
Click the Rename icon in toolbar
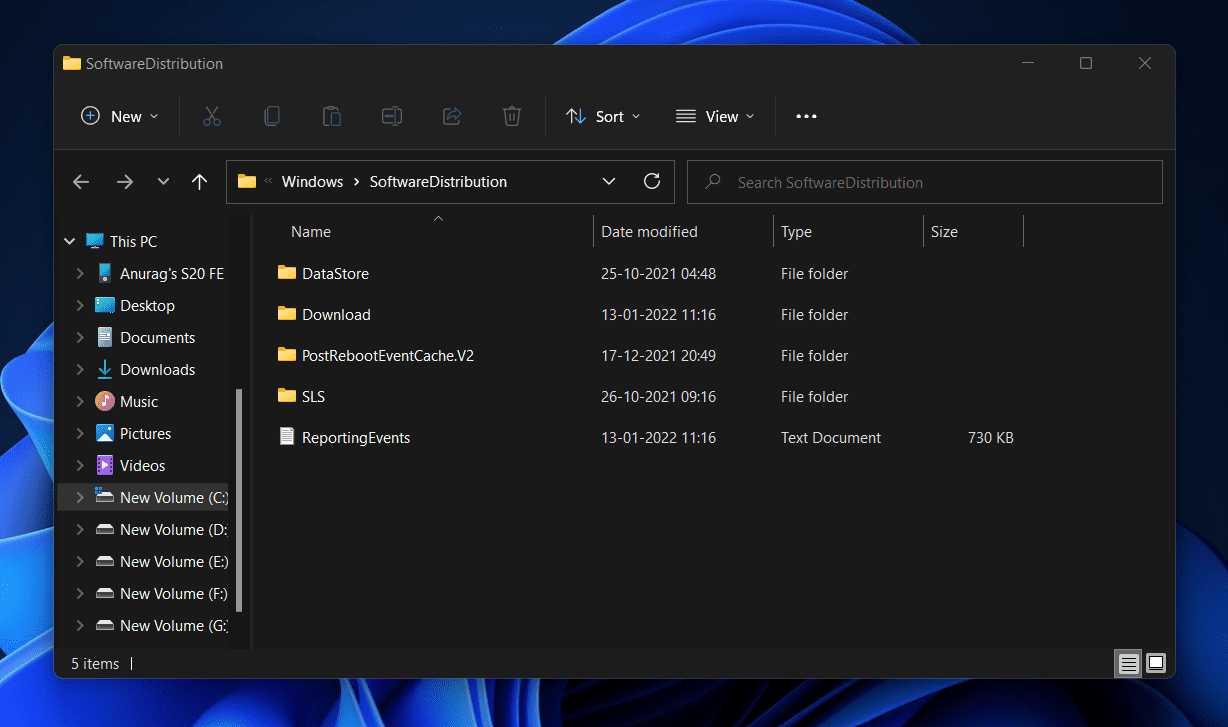(x=391, y=116)
